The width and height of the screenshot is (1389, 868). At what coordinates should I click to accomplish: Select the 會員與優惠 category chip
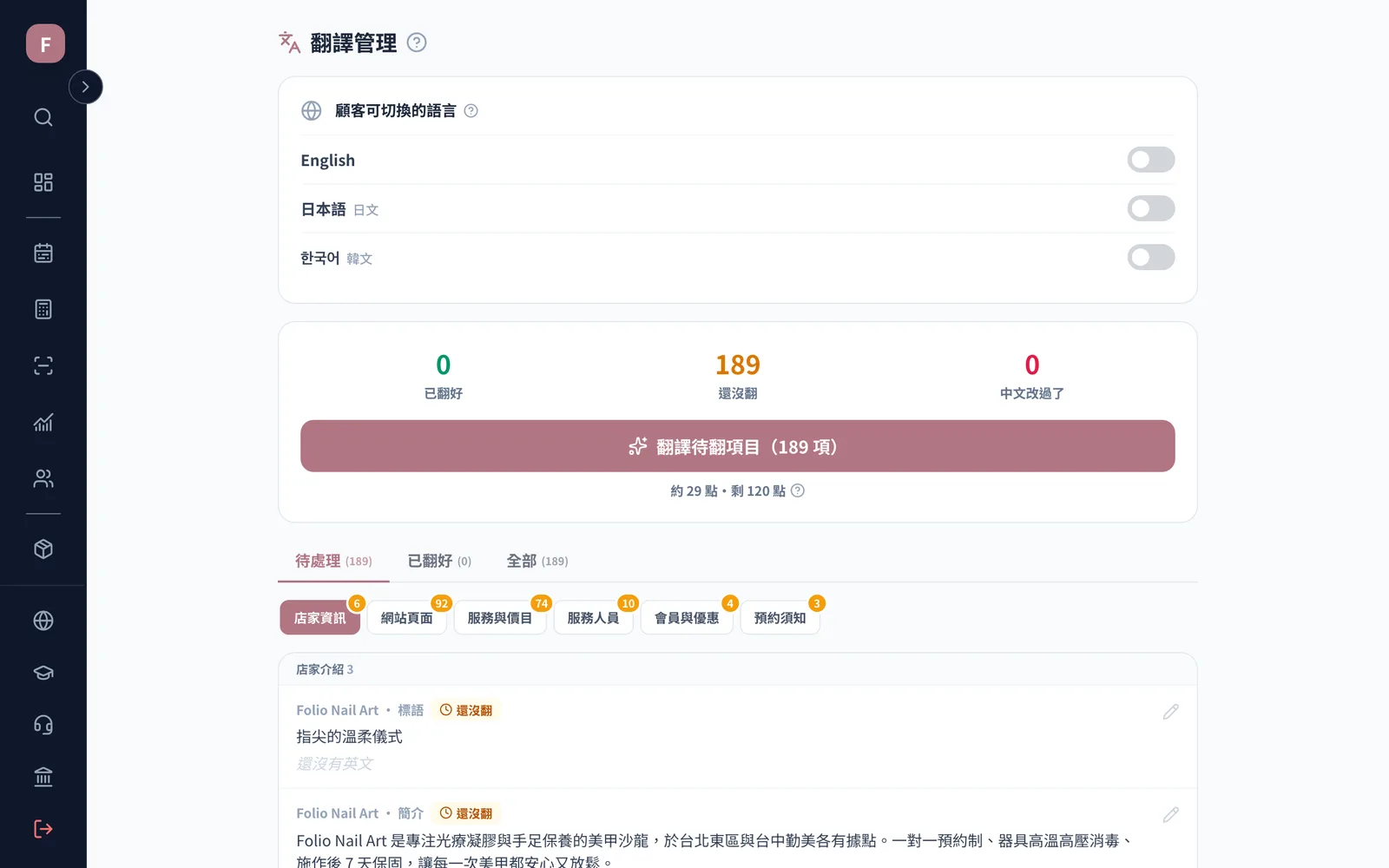click(x=687, y=618)
